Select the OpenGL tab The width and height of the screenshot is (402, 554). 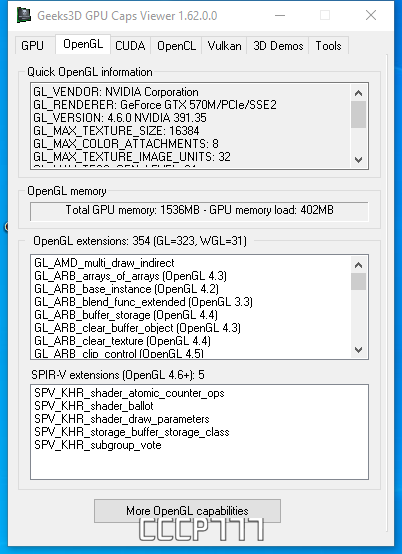pyautogui.click(x=83, y=44)
